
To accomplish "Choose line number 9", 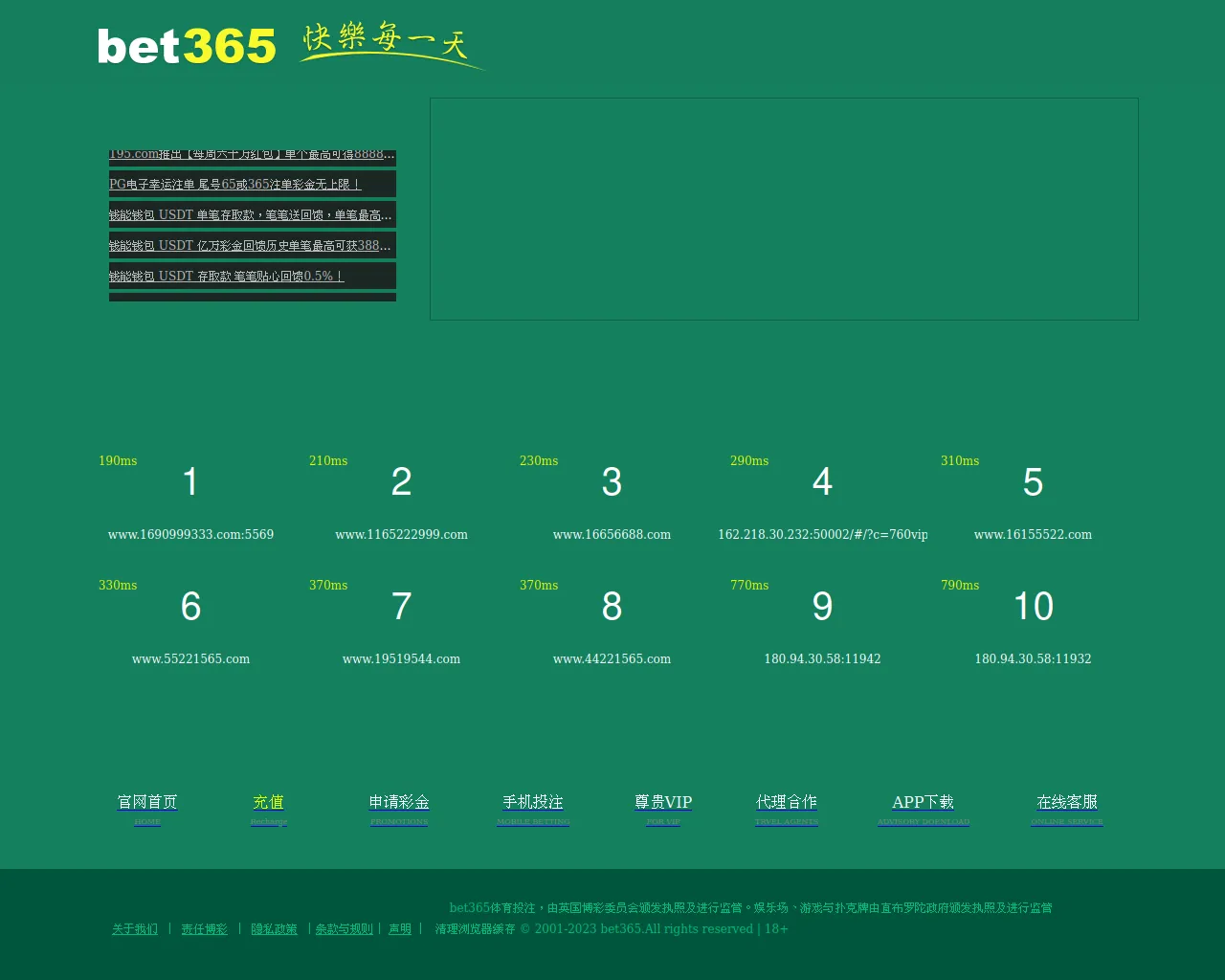I will click(x=822, y=606).
